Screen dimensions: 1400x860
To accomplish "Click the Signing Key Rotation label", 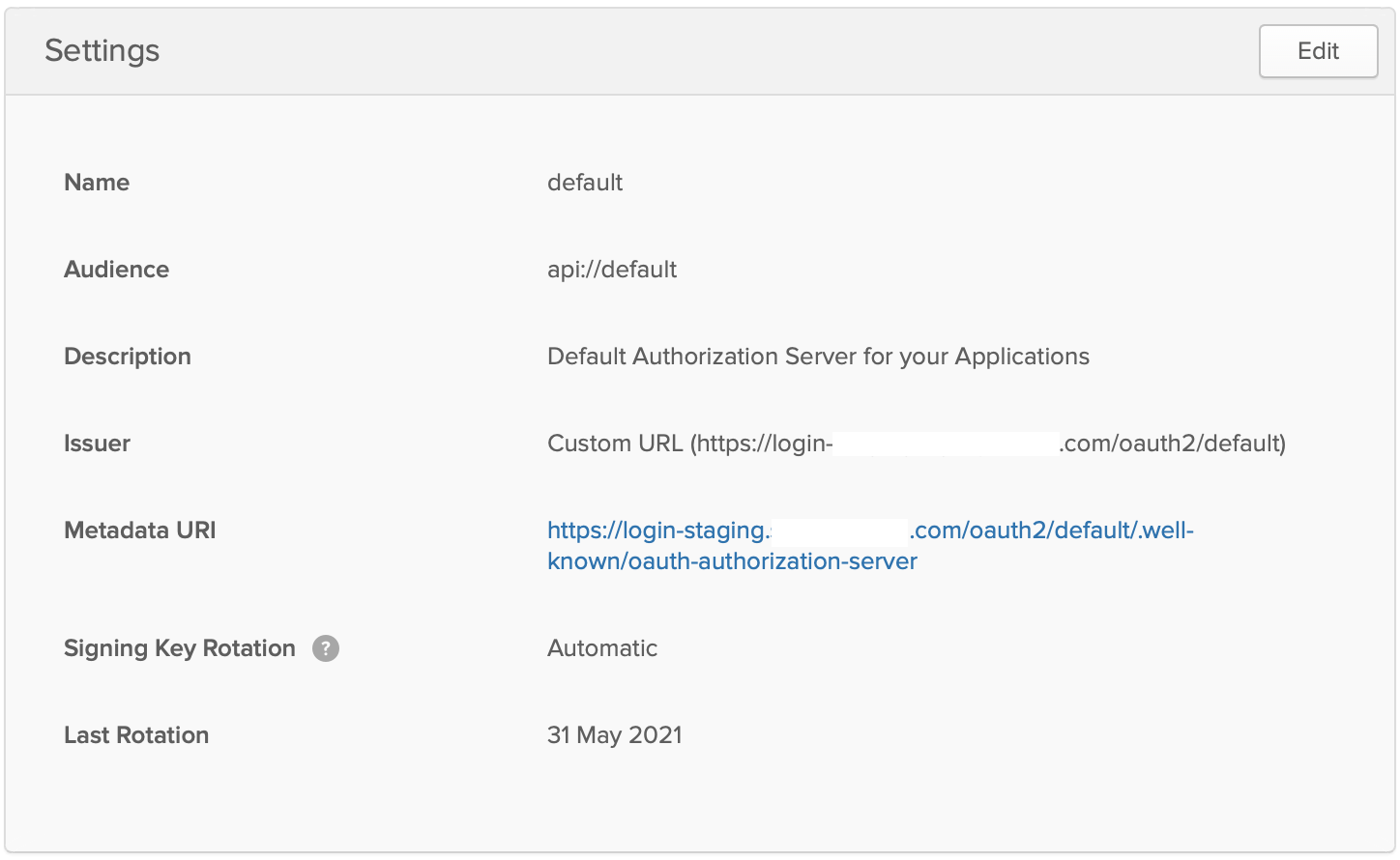I will click(x=180, y=648).
